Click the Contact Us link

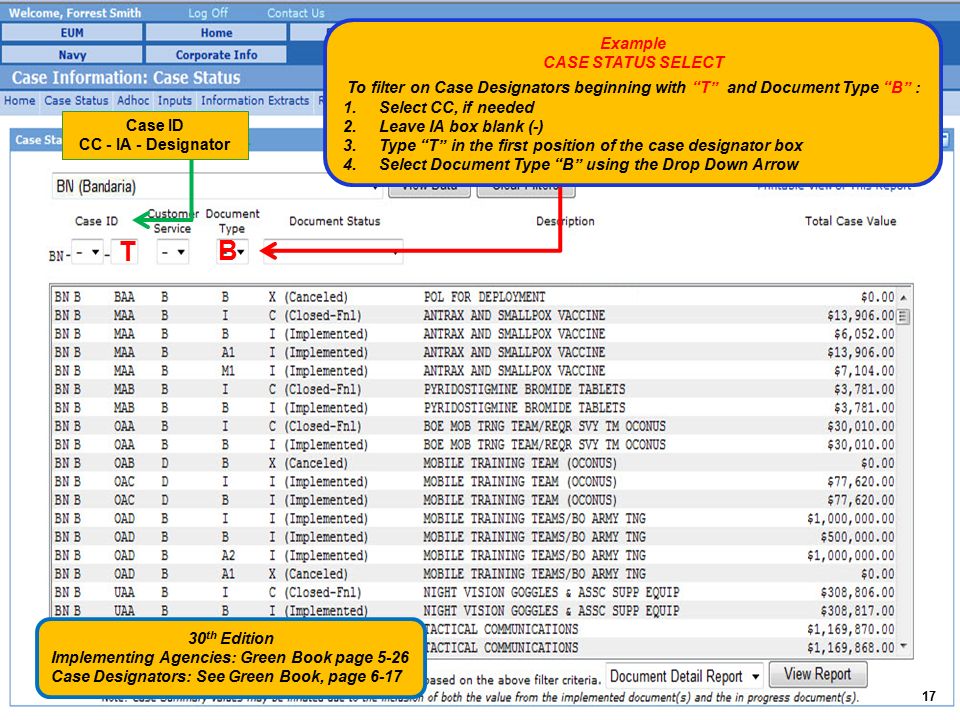tap(296, 13)
